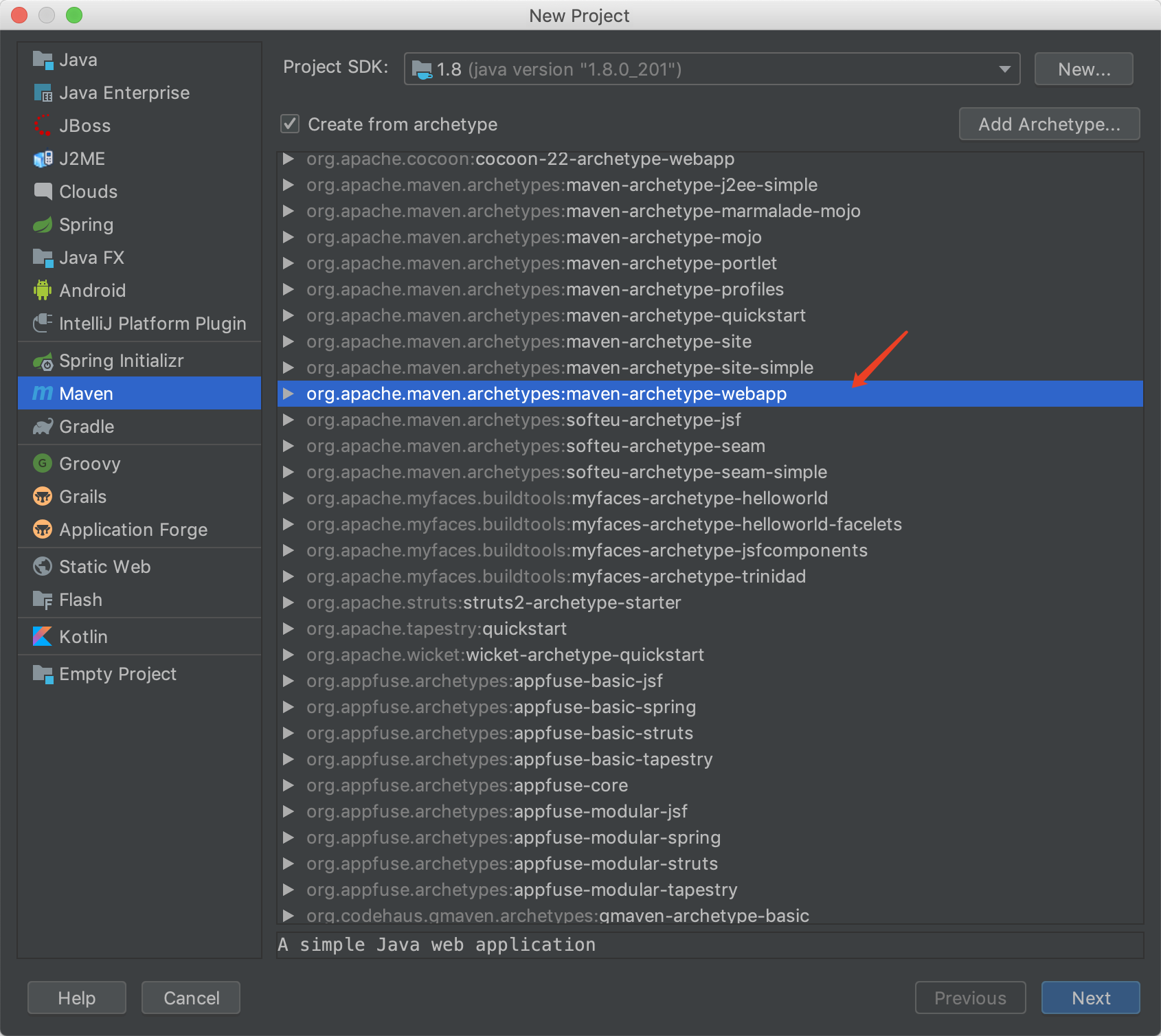The image size is (1161, 1036).
Task: Click the Java FX folder icon
Action: pyautogui.click(x=43, y=258)
